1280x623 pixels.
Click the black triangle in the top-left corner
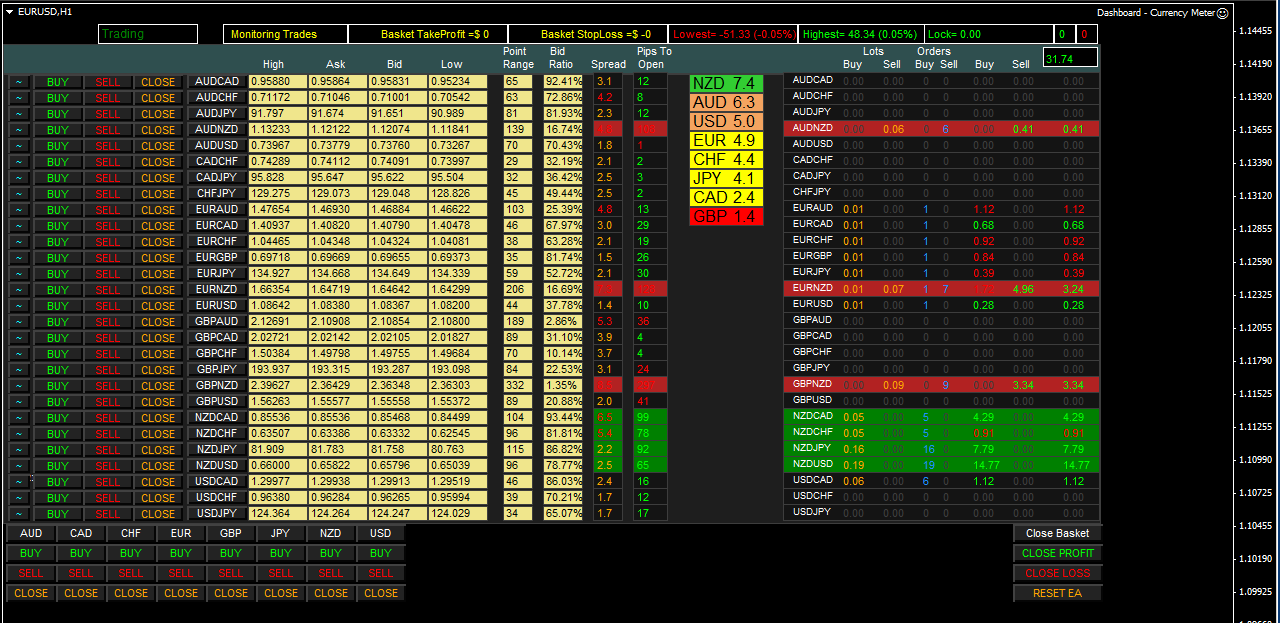tap(8, 12)
